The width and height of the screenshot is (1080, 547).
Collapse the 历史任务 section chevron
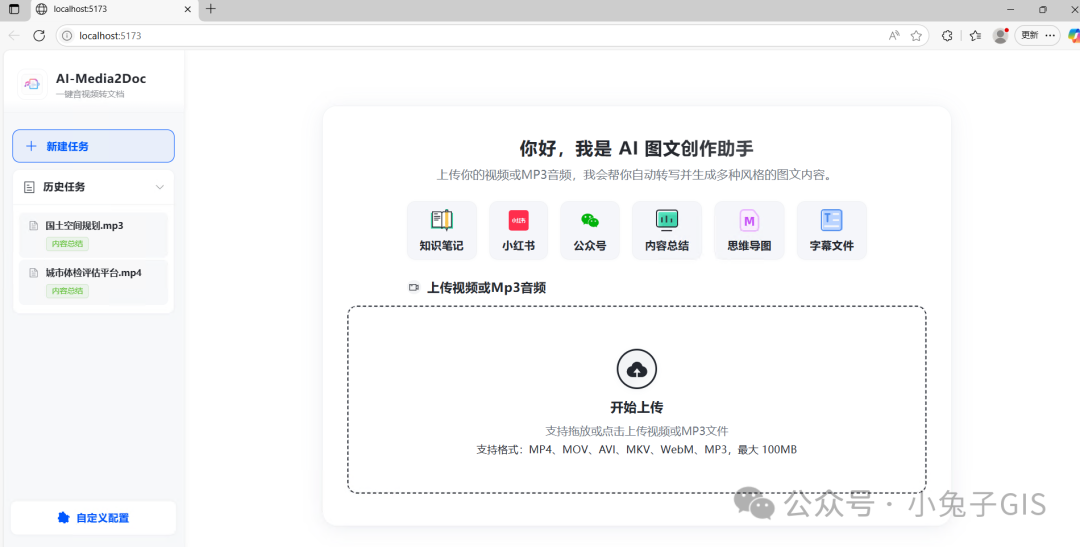tap(160, 187)
